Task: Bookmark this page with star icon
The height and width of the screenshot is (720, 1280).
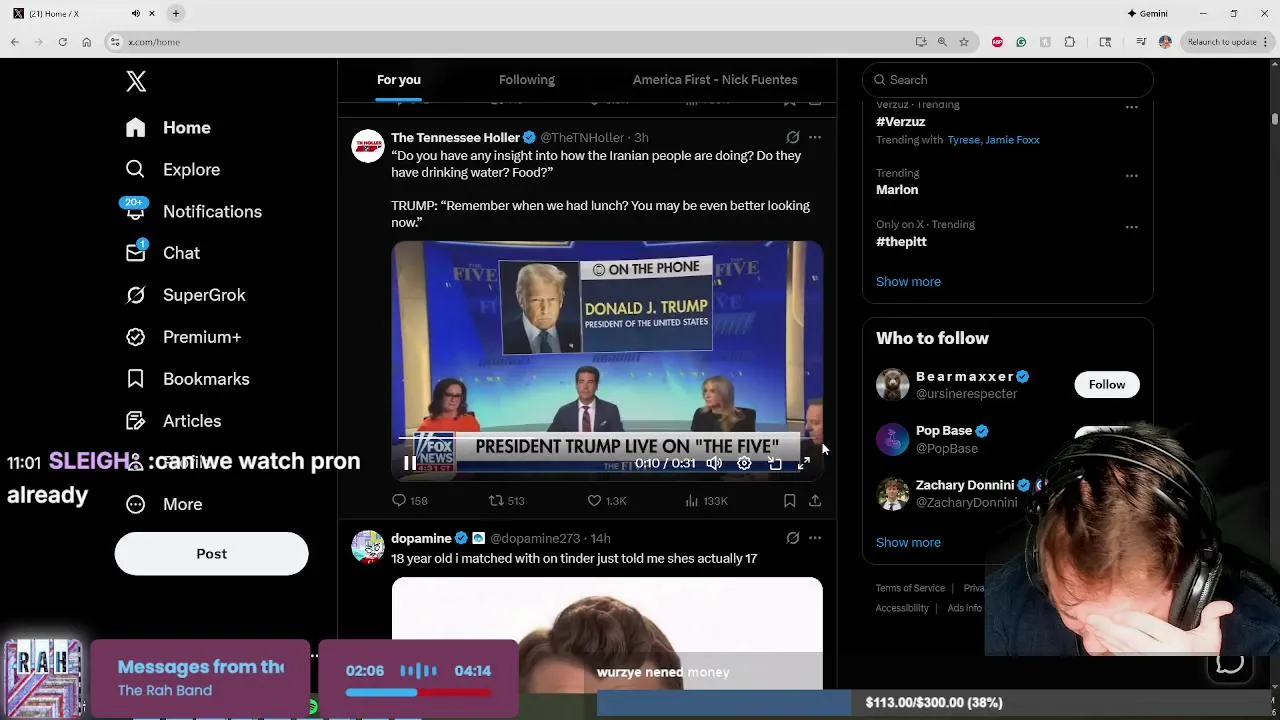Action: pos(964,42)
